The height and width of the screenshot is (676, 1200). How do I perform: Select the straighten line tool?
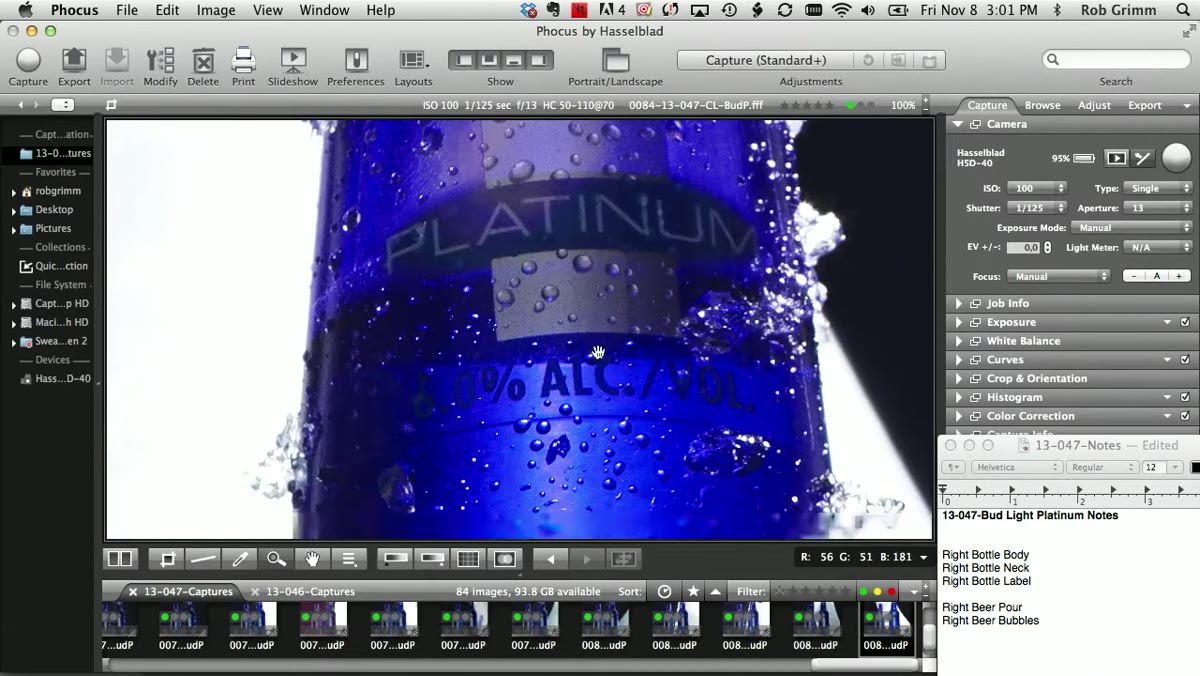[203, 559]
